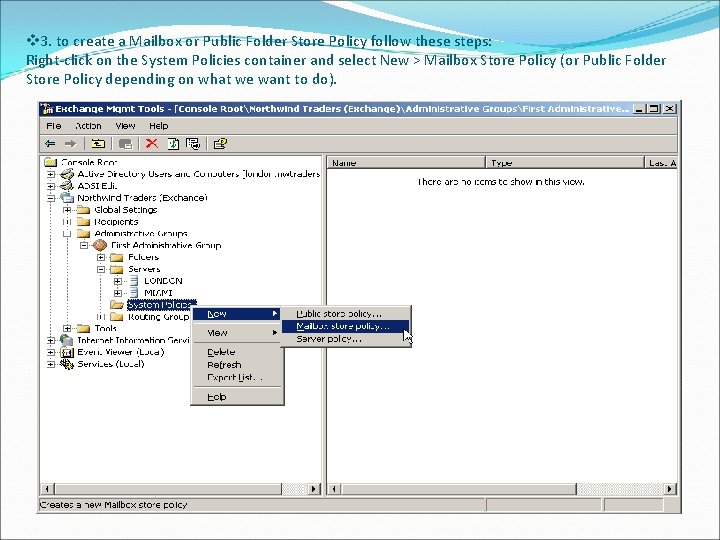Screen dimensions: 720x540
Task: Open the File menu
Action: [53, 126]
